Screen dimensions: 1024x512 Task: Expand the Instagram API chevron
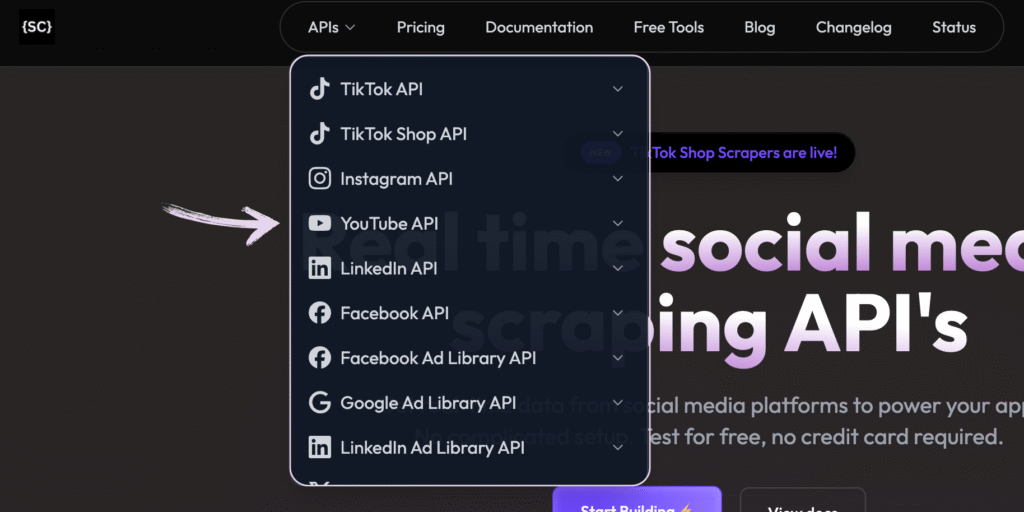coord(617,178)
